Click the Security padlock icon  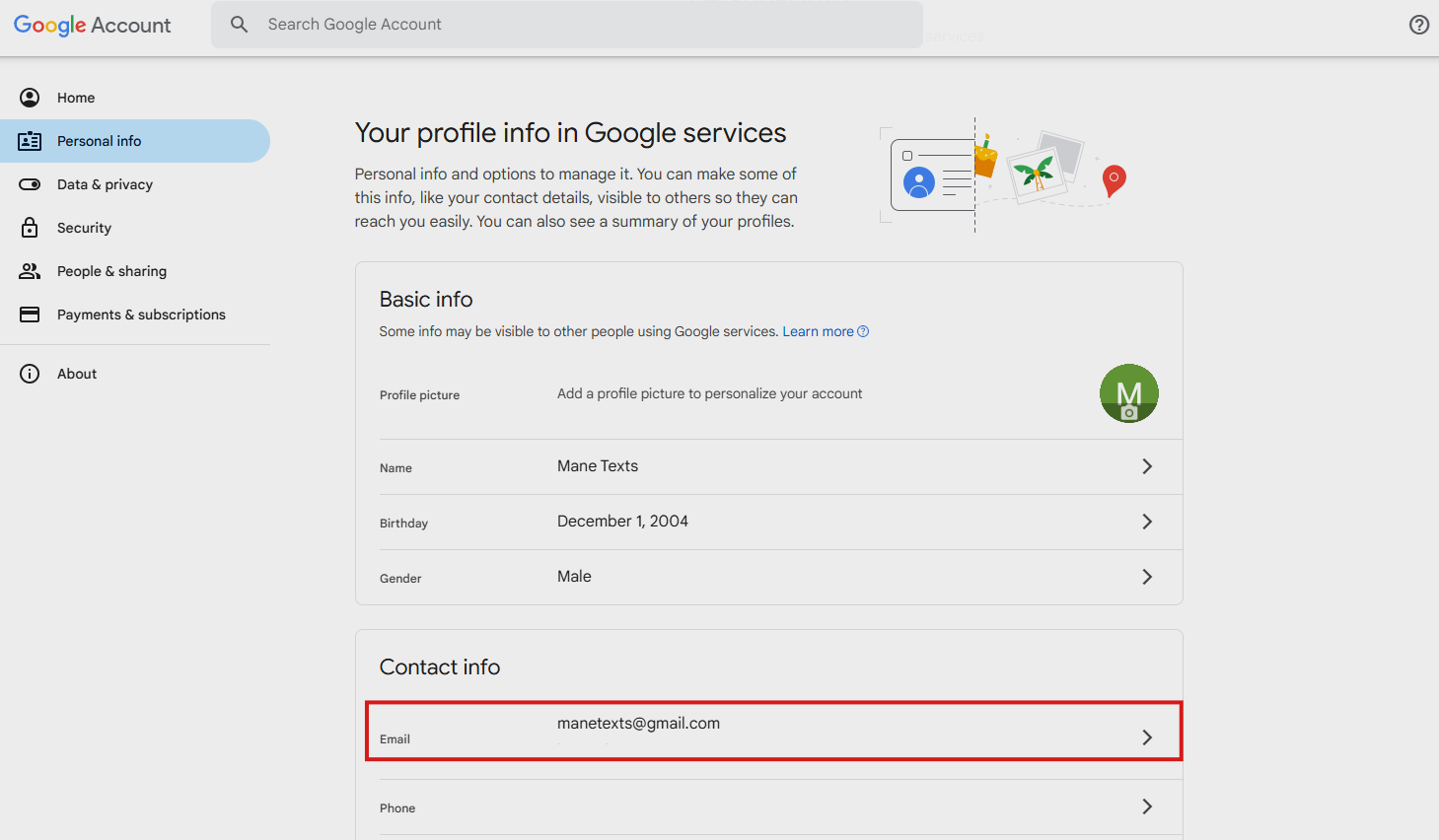30,228
